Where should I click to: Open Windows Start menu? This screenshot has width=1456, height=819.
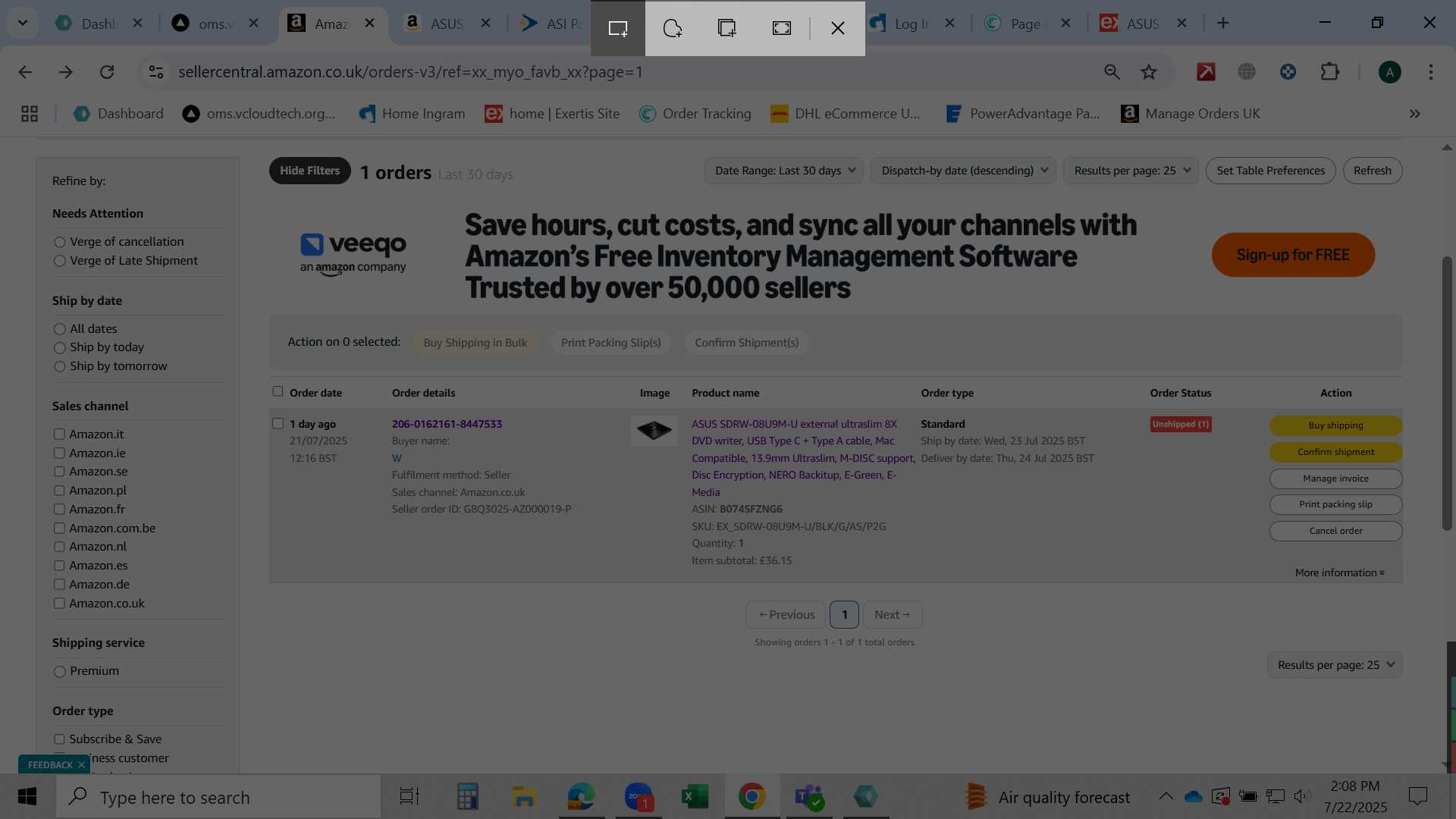click(x=27, y=797)
